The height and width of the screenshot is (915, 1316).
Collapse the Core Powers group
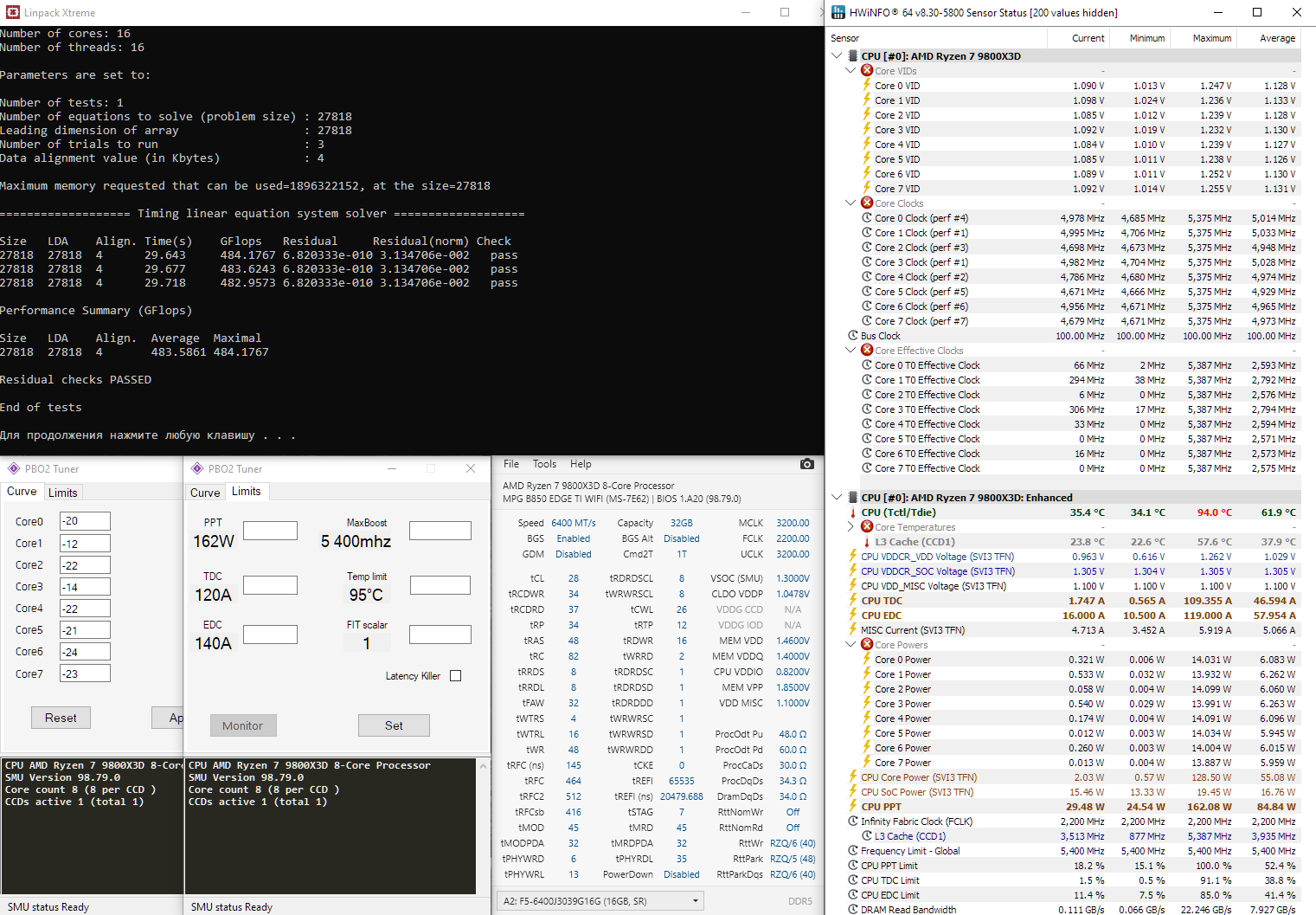tap(851, 644)
